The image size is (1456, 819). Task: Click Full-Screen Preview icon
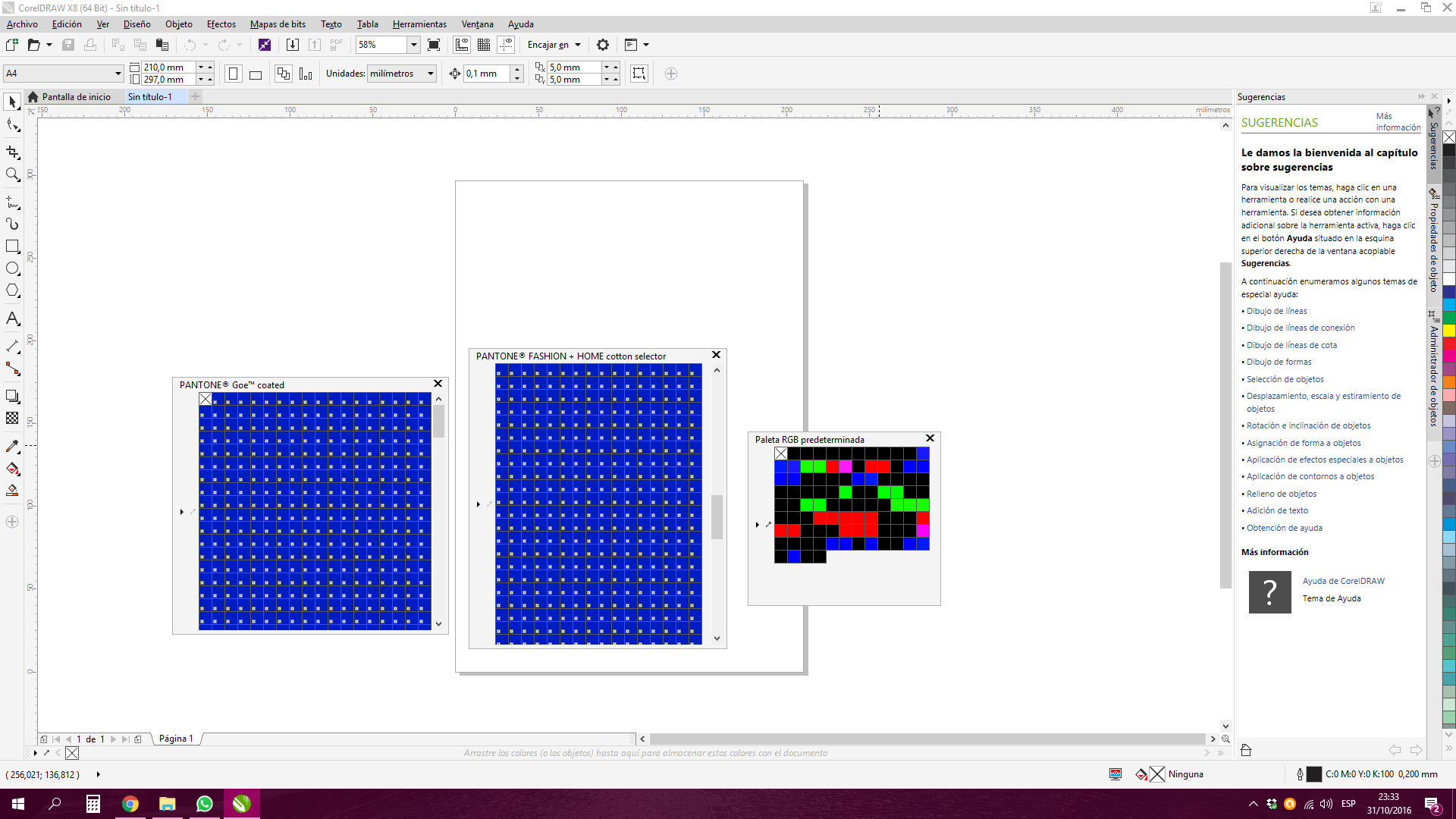point(434,45)
